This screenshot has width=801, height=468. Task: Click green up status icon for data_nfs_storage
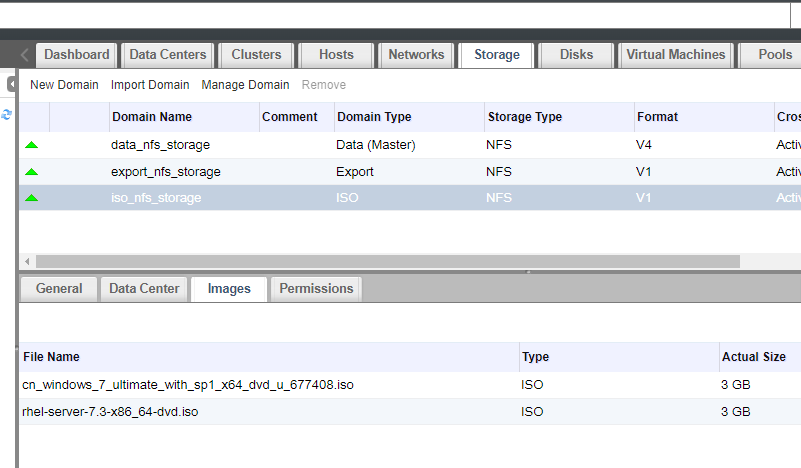(x=32, y=145)
